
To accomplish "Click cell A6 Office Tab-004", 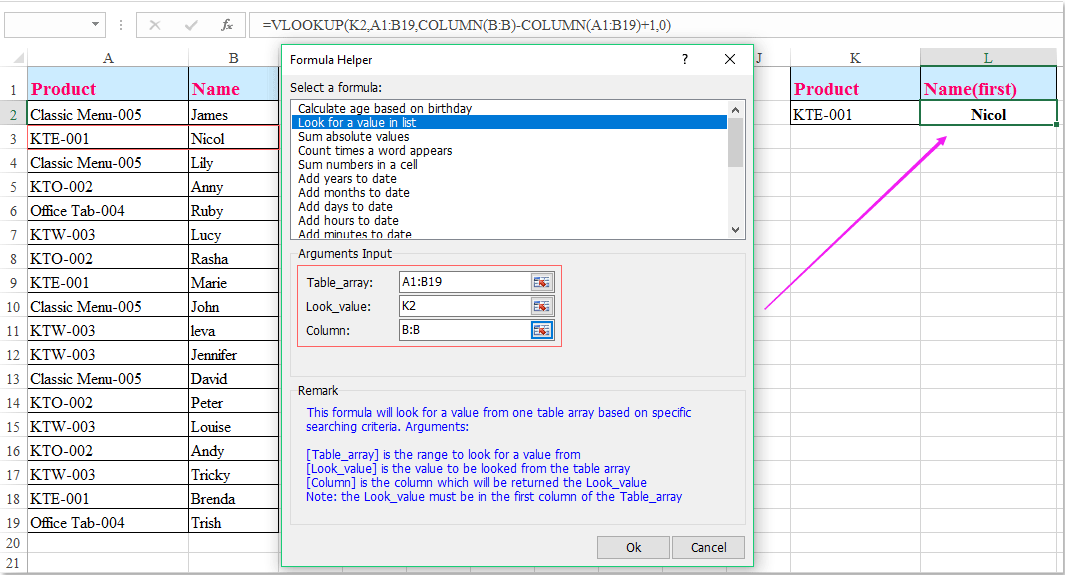I will (x=108, y=210).
